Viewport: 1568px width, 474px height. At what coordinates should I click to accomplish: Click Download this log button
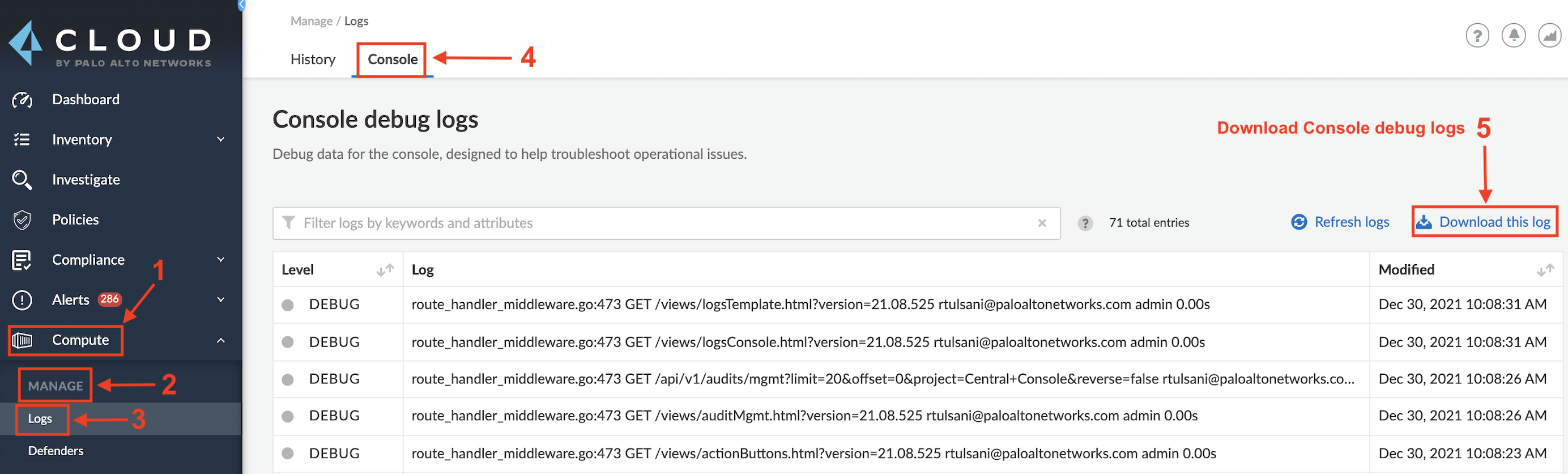click(1485, 222)
